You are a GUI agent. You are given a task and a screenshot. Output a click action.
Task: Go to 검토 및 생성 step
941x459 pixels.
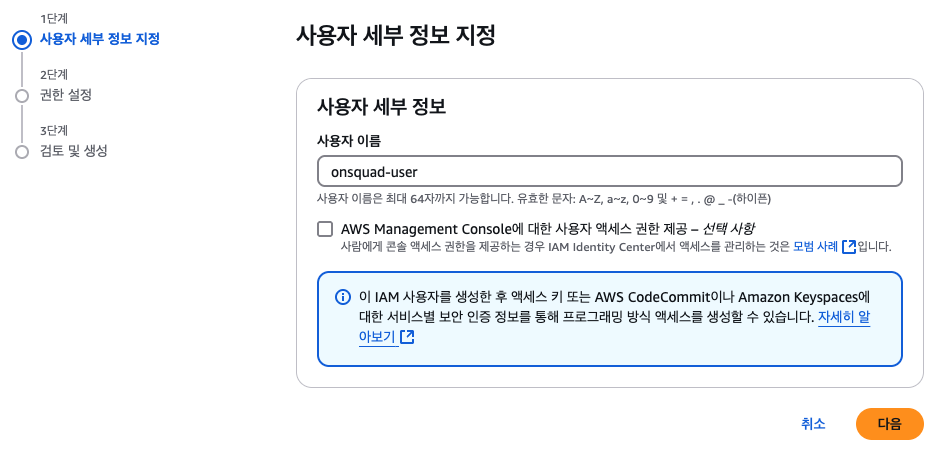pyautogui.click(x=73, y=151)
